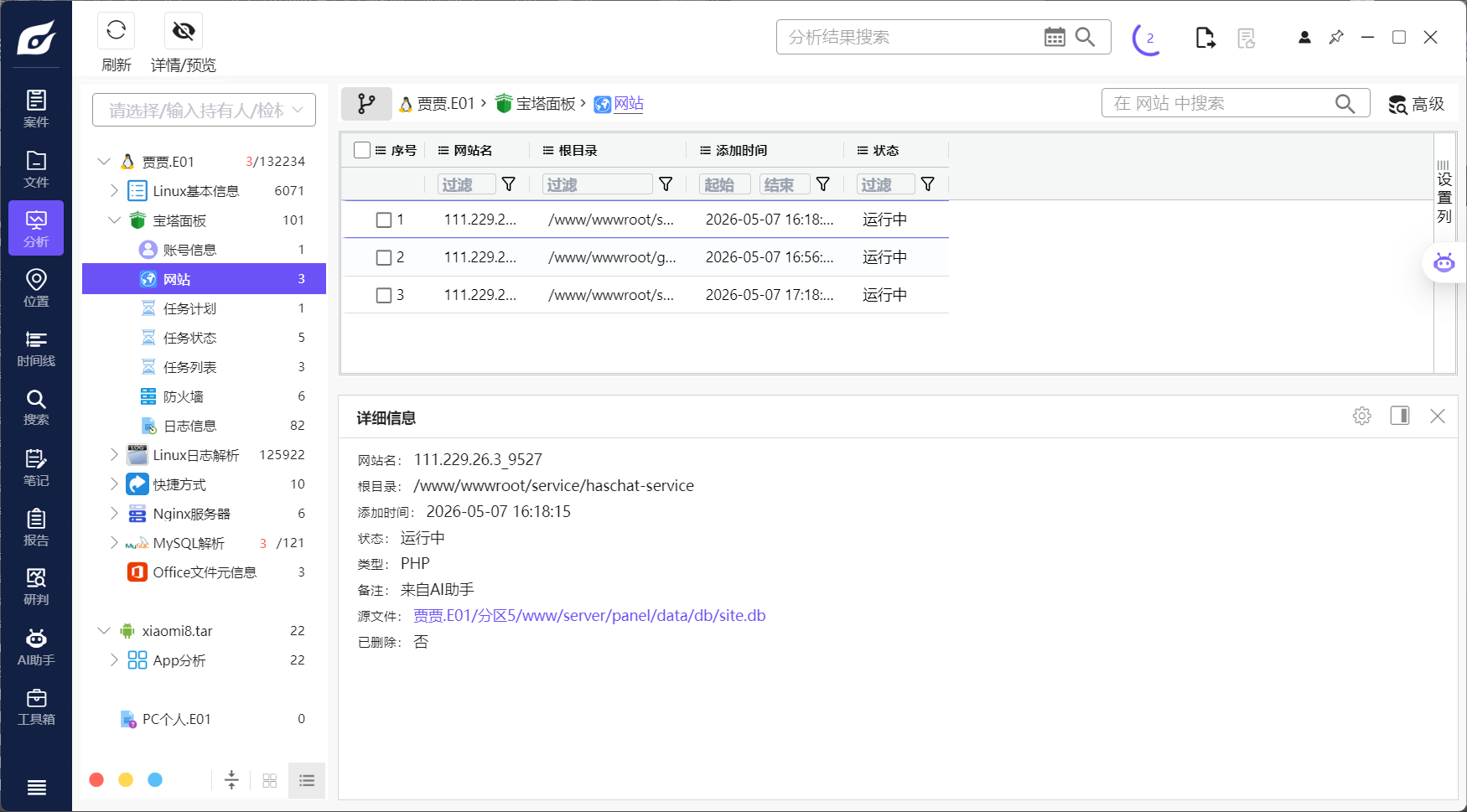Switch to grid view icon
This screenshot has height=812, width=1467.
(x=270, y=780)
